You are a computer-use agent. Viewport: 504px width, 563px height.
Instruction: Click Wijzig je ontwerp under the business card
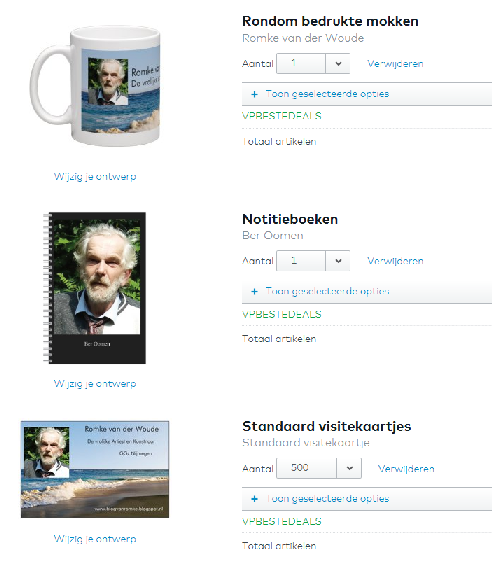click(95, 539)
